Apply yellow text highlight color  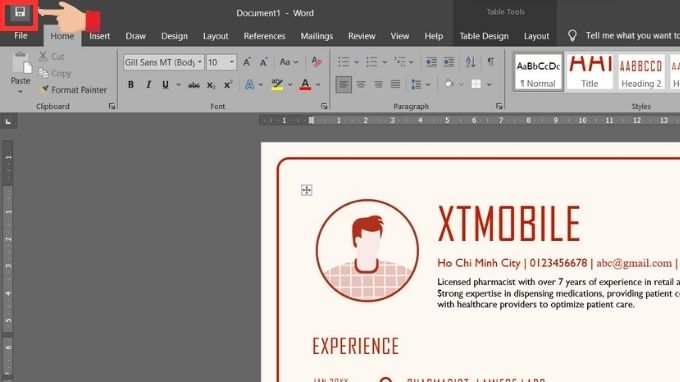[x=277, y=85]
